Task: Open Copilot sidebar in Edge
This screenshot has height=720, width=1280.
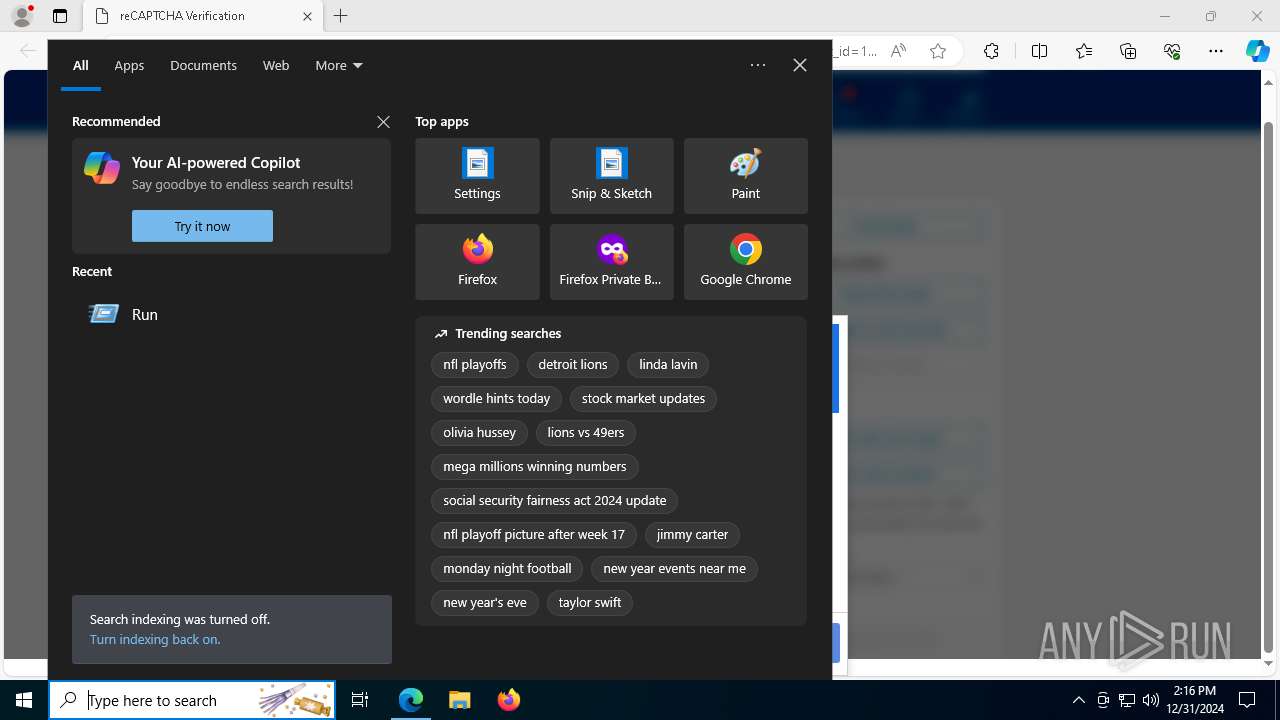Action: [1258, 51]
